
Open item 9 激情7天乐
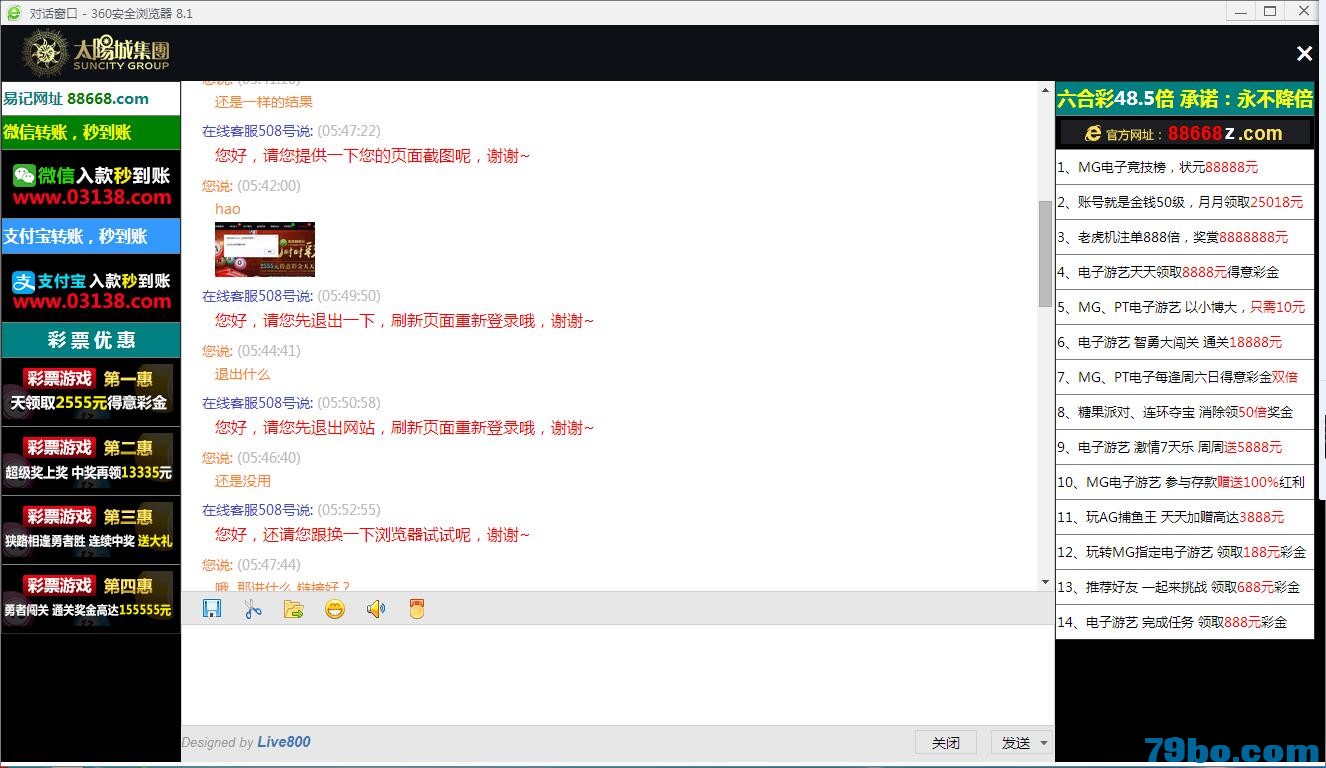1185,447
